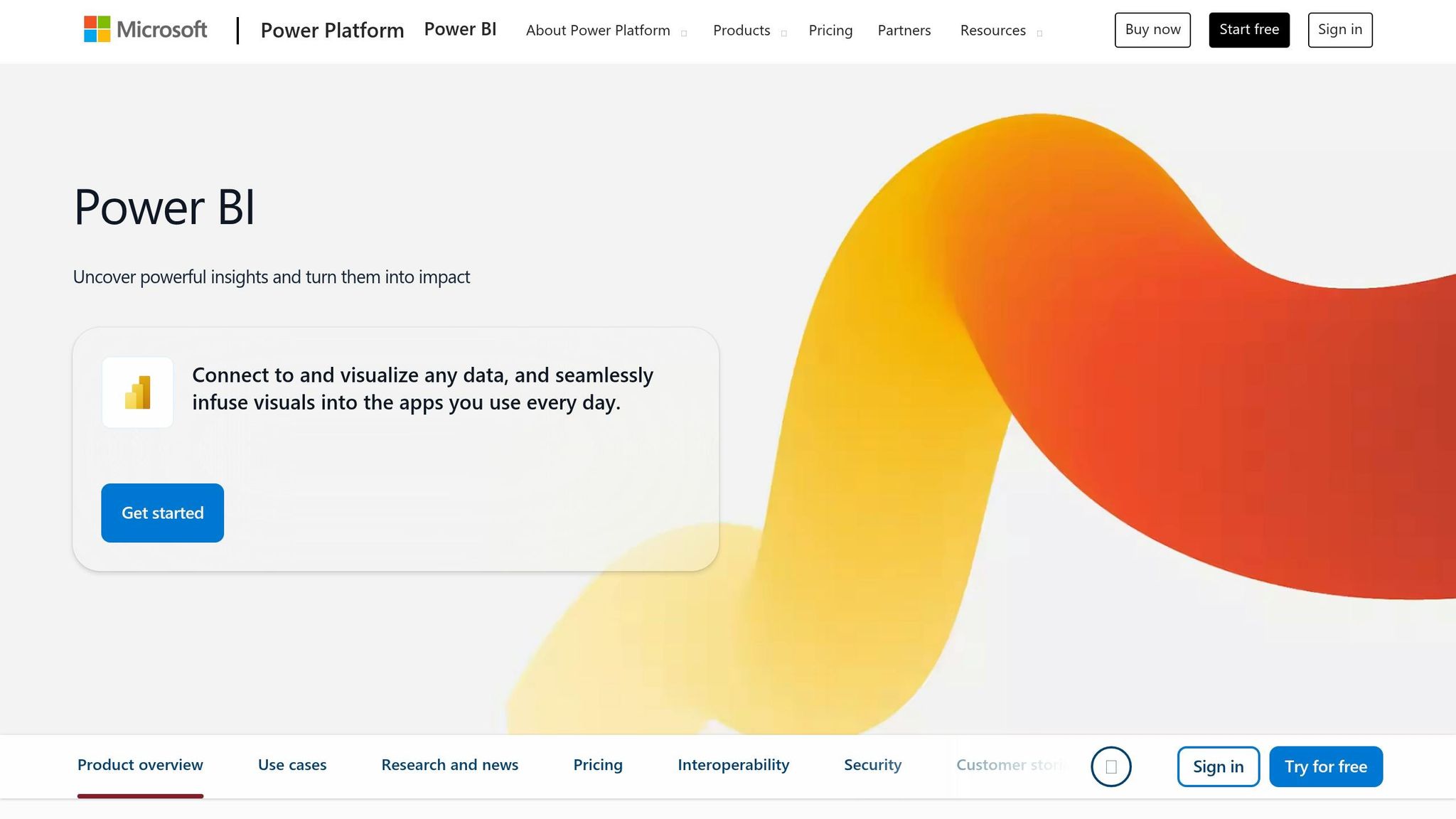
Task: Select Pricing in the top navigation
Action: pyautogui.click(x=830, y=31)
